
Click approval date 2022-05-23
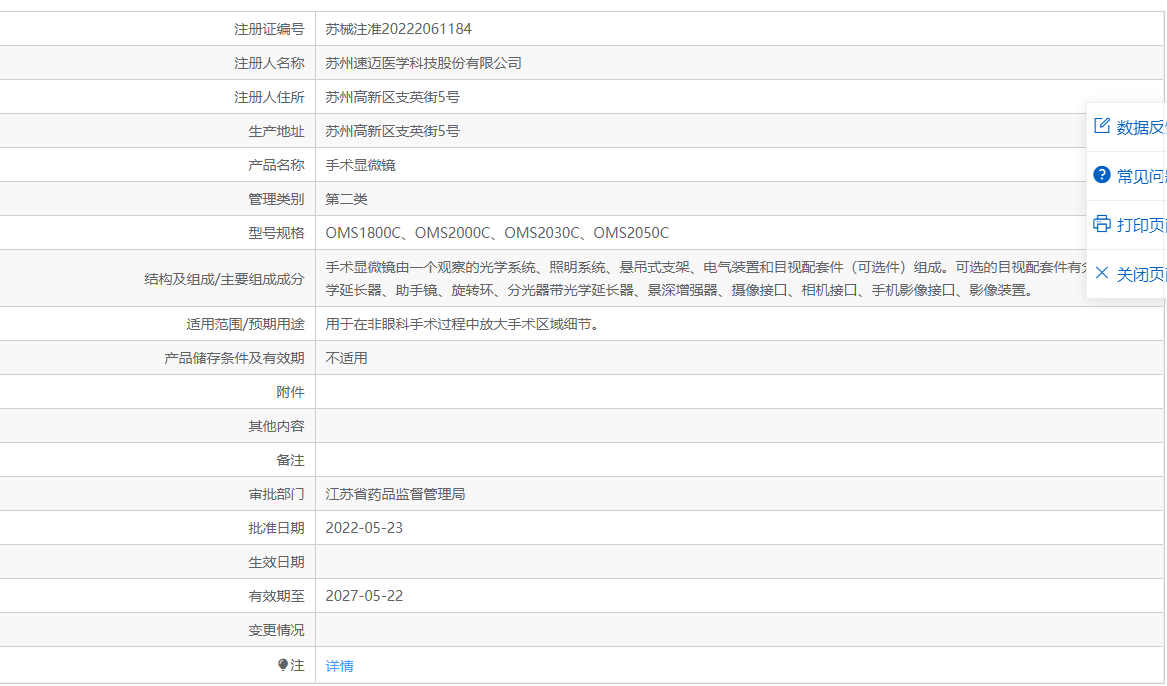pos(364,528)
